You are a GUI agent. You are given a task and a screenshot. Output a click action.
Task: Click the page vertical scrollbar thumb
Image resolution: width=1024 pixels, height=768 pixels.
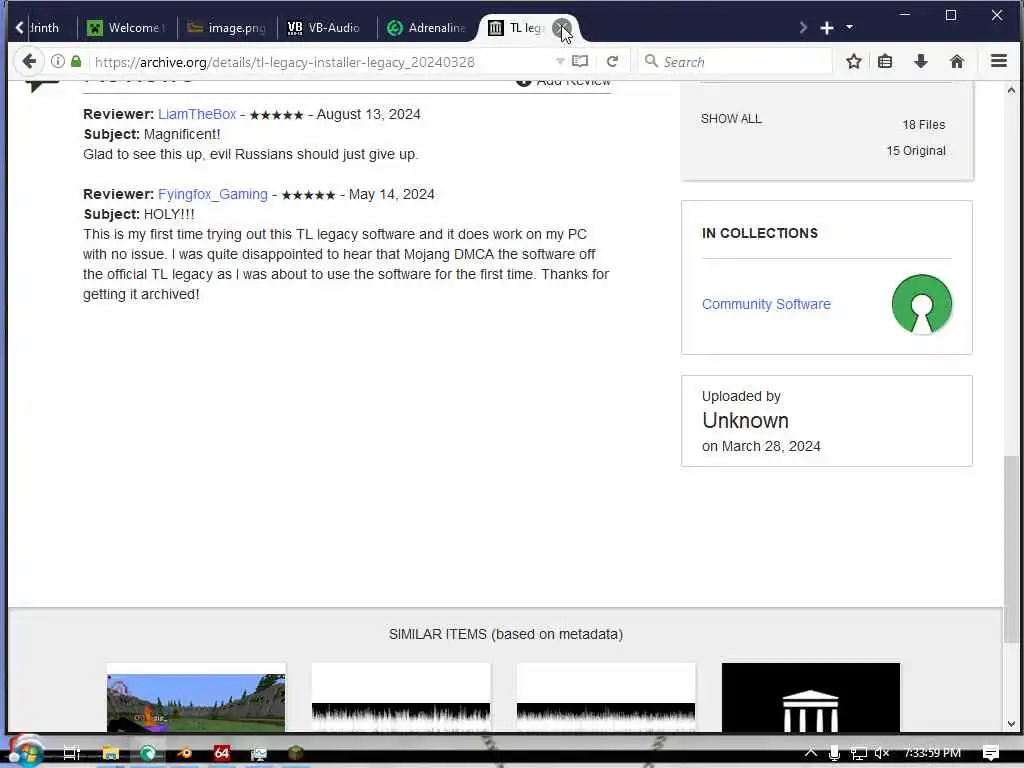pos(1011,549)
